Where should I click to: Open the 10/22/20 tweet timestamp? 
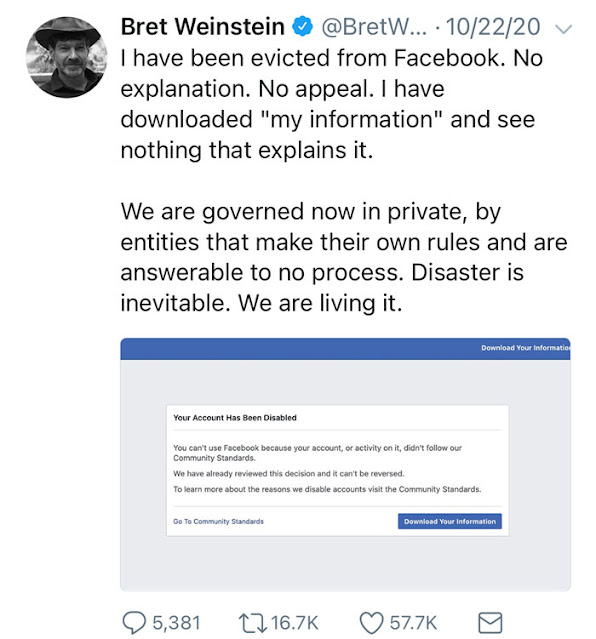tap(493, 27)
